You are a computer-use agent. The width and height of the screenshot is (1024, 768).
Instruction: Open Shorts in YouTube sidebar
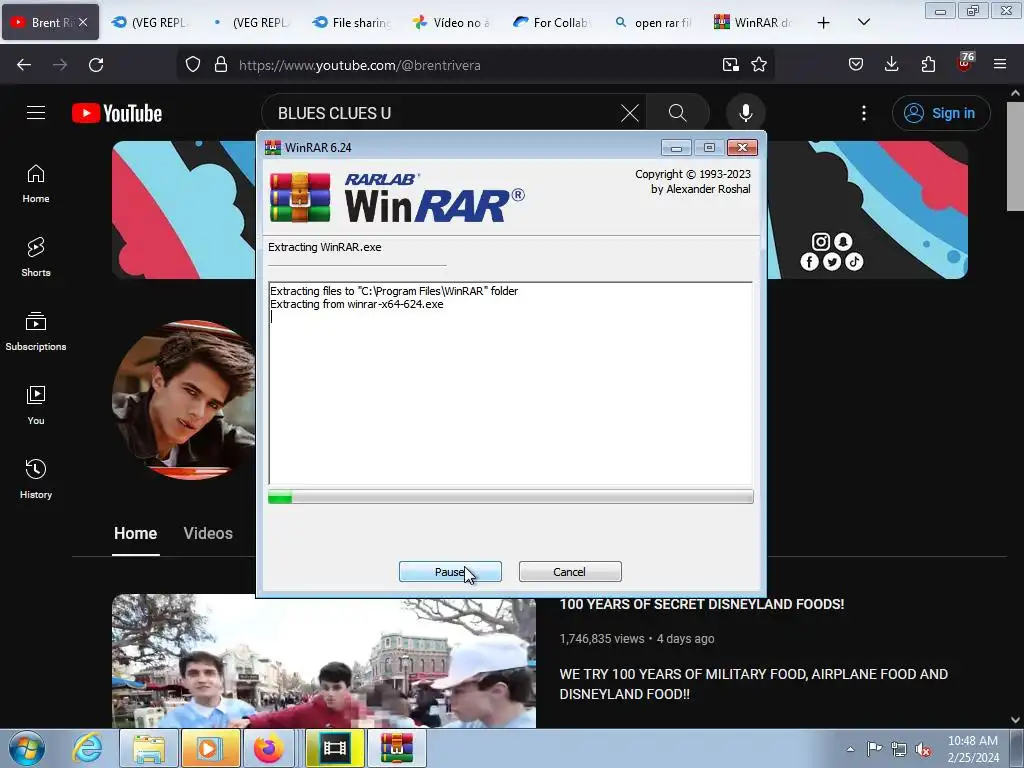tap(36, 257)
